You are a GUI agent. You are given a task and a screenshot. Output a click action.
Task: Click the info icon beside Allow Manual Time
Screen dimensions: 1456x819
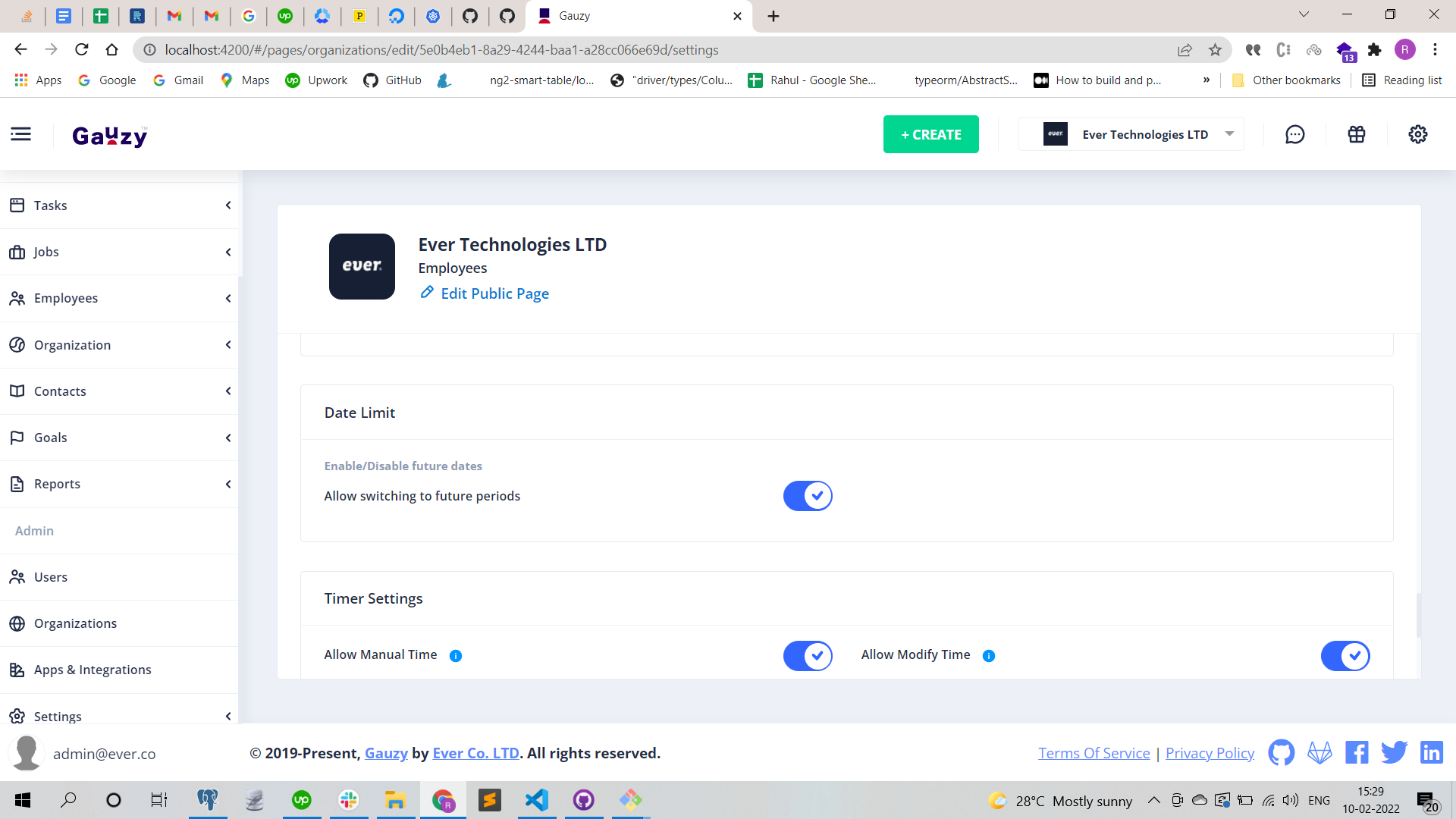[456, 656]
